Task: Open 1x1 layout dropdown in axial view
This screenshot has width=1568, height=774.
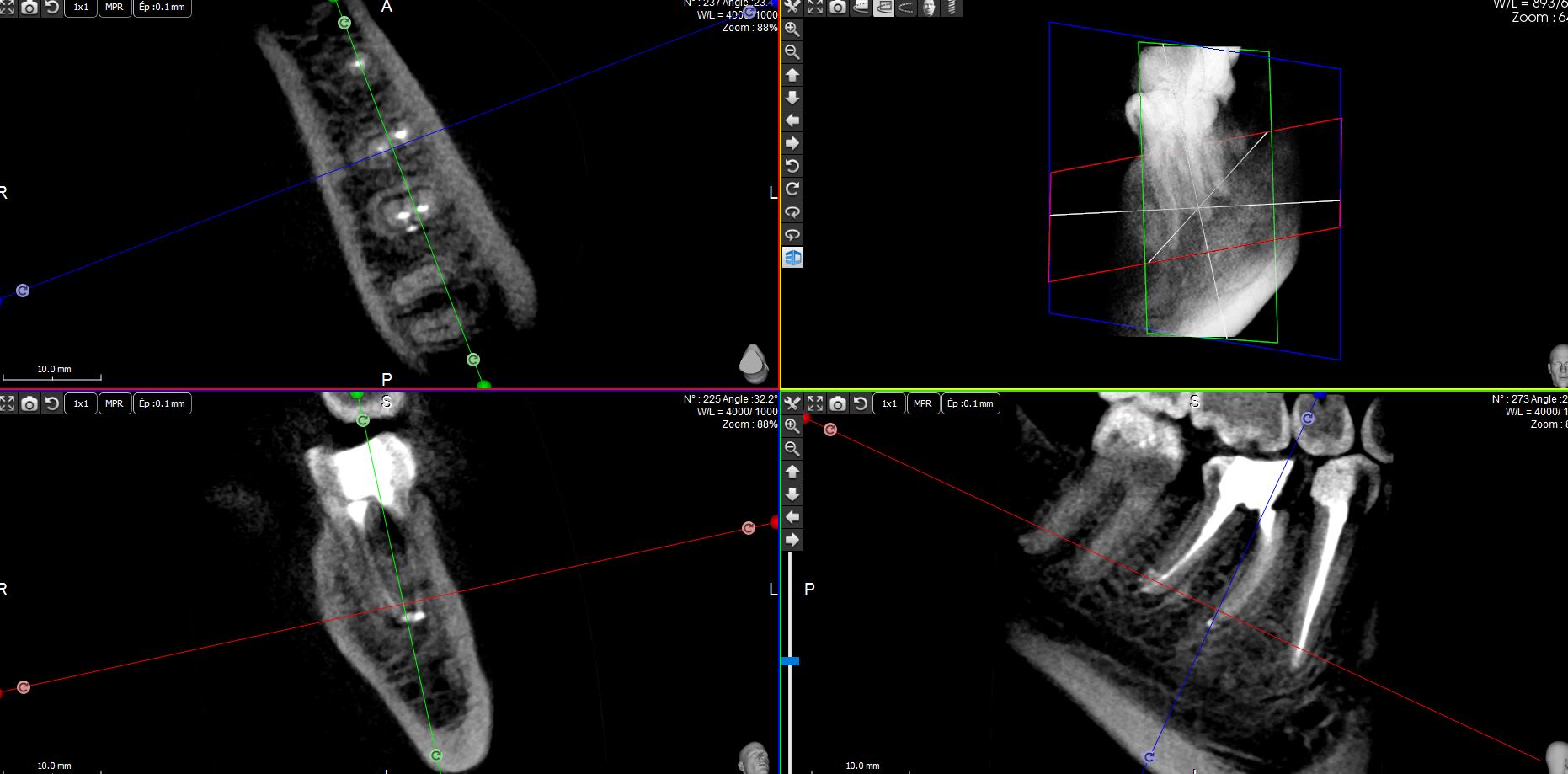Action: pyautogui.click(x=81, y=8)
